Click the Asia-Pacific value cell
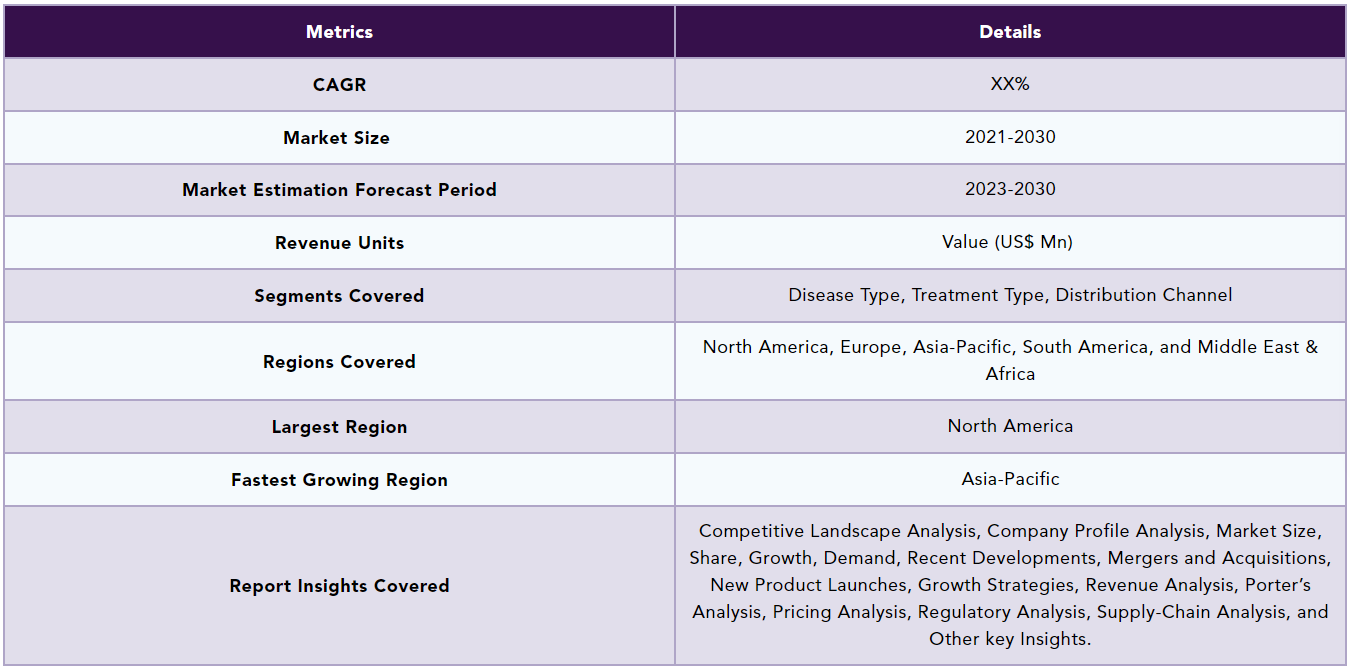1350x672 pixels. click(x=1010, y=480)
